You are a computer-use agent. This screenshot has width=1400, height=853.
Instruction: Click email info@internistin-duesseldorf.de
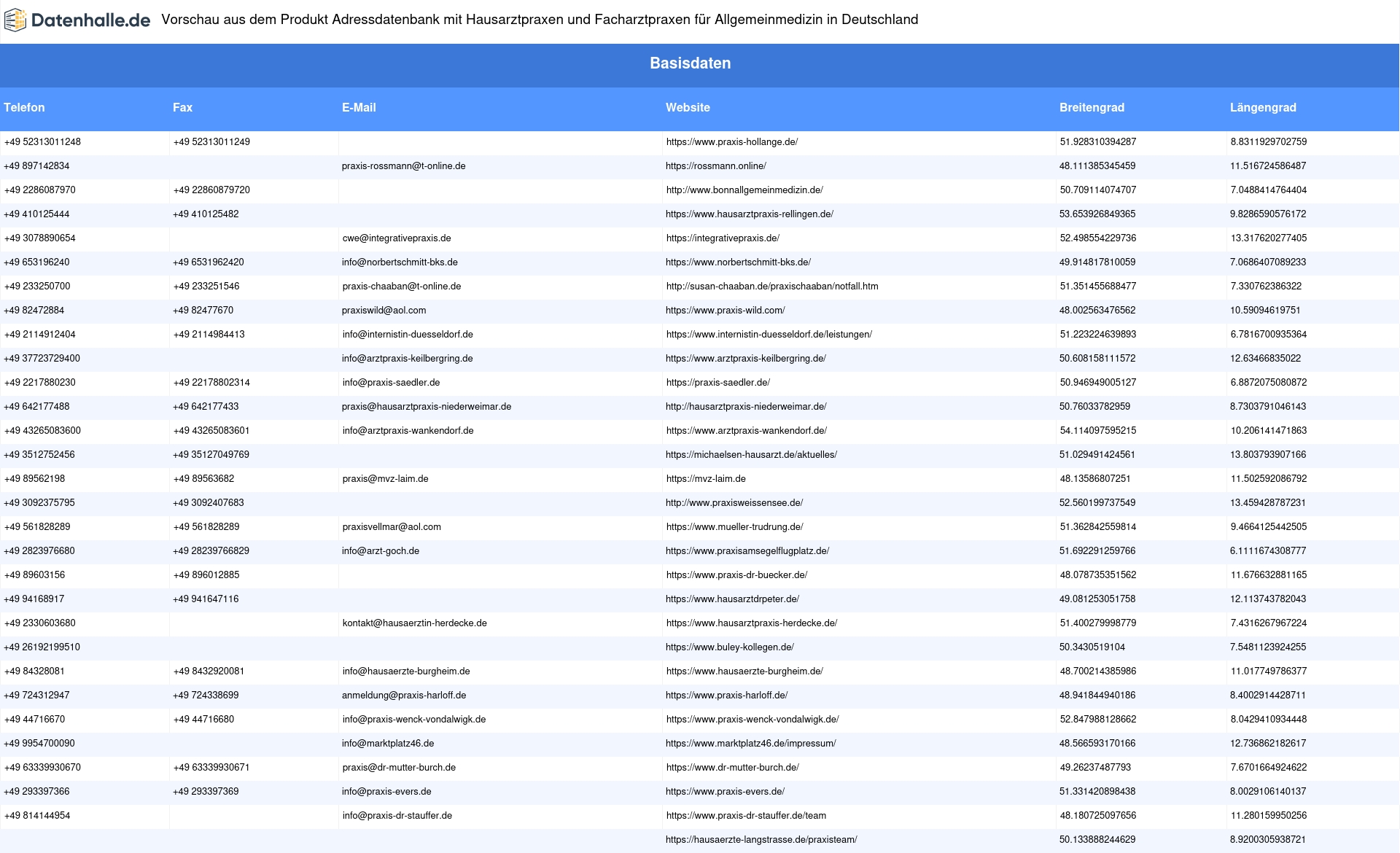tap(408, 335)
